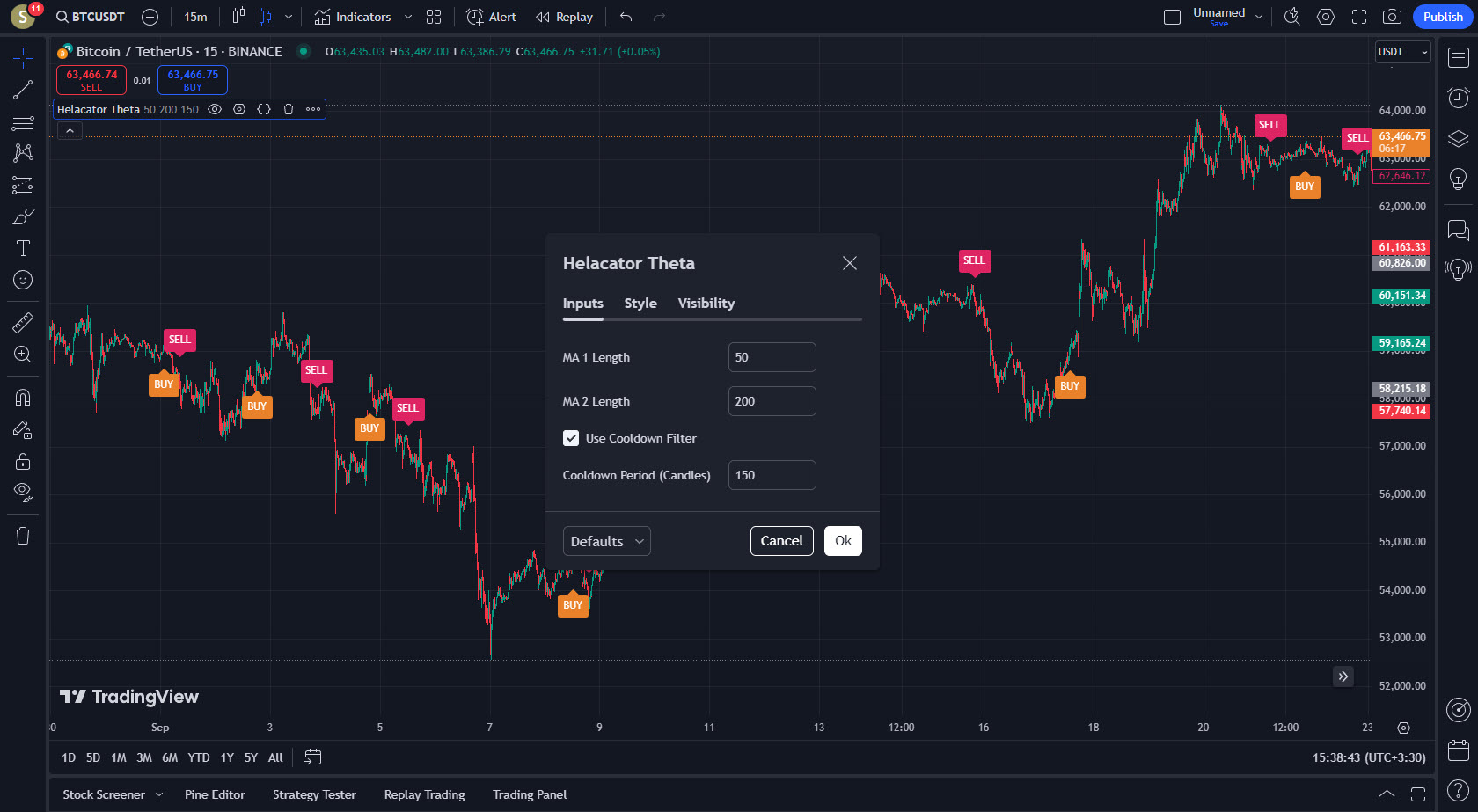Image resolution: width=1478 pixels, height=812 pixels.
Task: Take a chart snapshot
Action: (x=1392, y=17)
